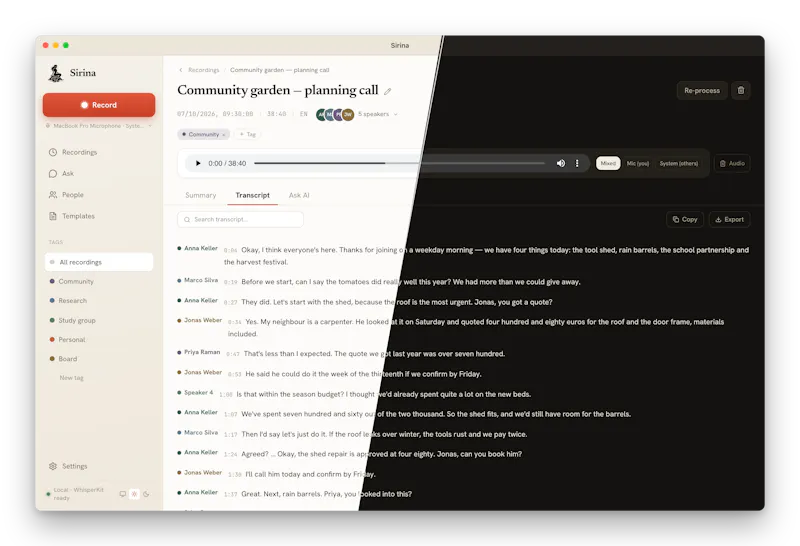Mute audio with the speaker icon
Image resolution: width=800 pixels, height=546 pixels.
pyautogui.click(x=561, y=163)
